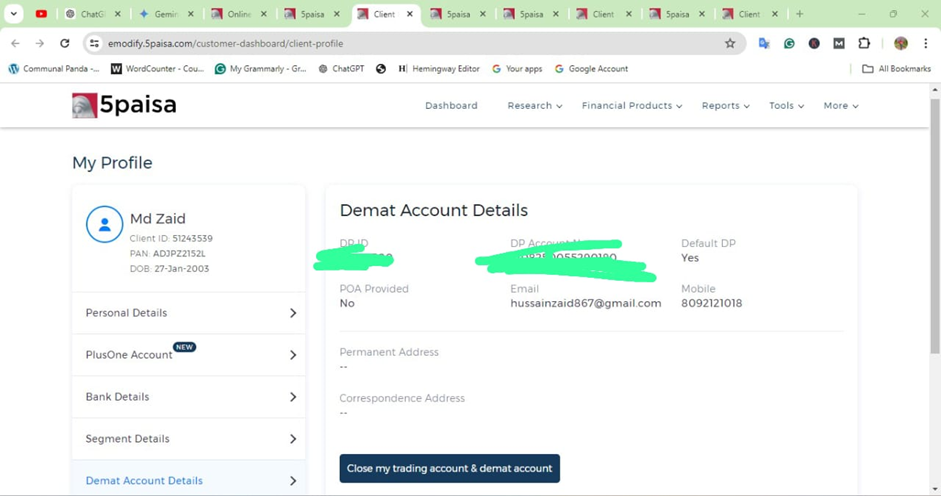The width and height of the screenshot is (941, 496).
Task: Open Grammarly extension icon
Action: [789, 43]
